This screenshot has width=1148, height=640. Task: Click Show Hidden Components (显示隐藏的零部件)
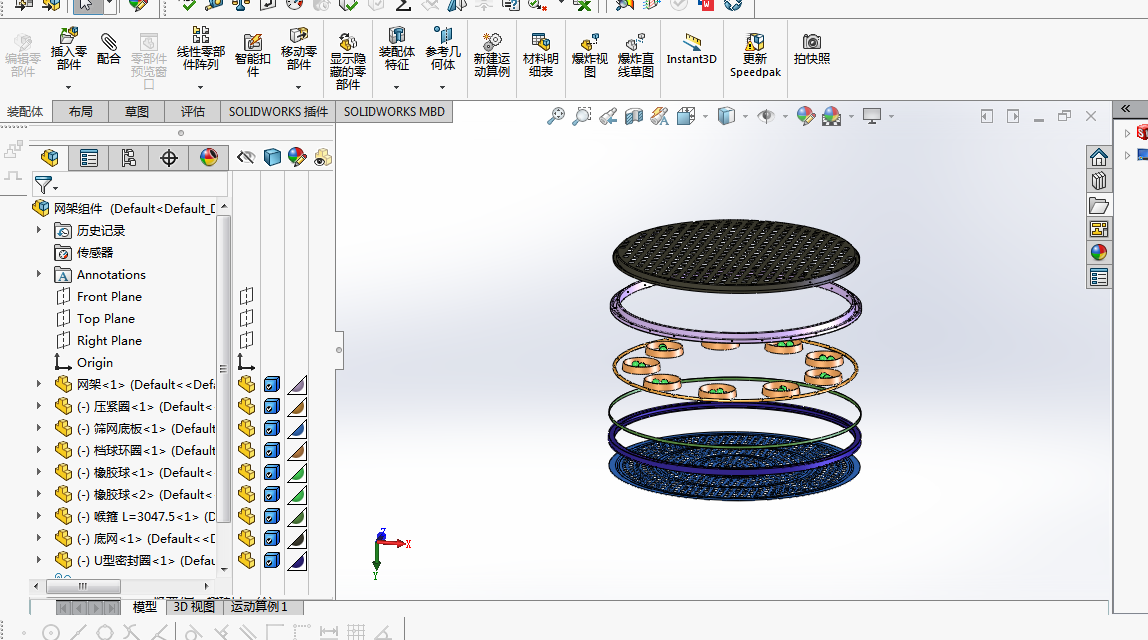coord(348,42)
